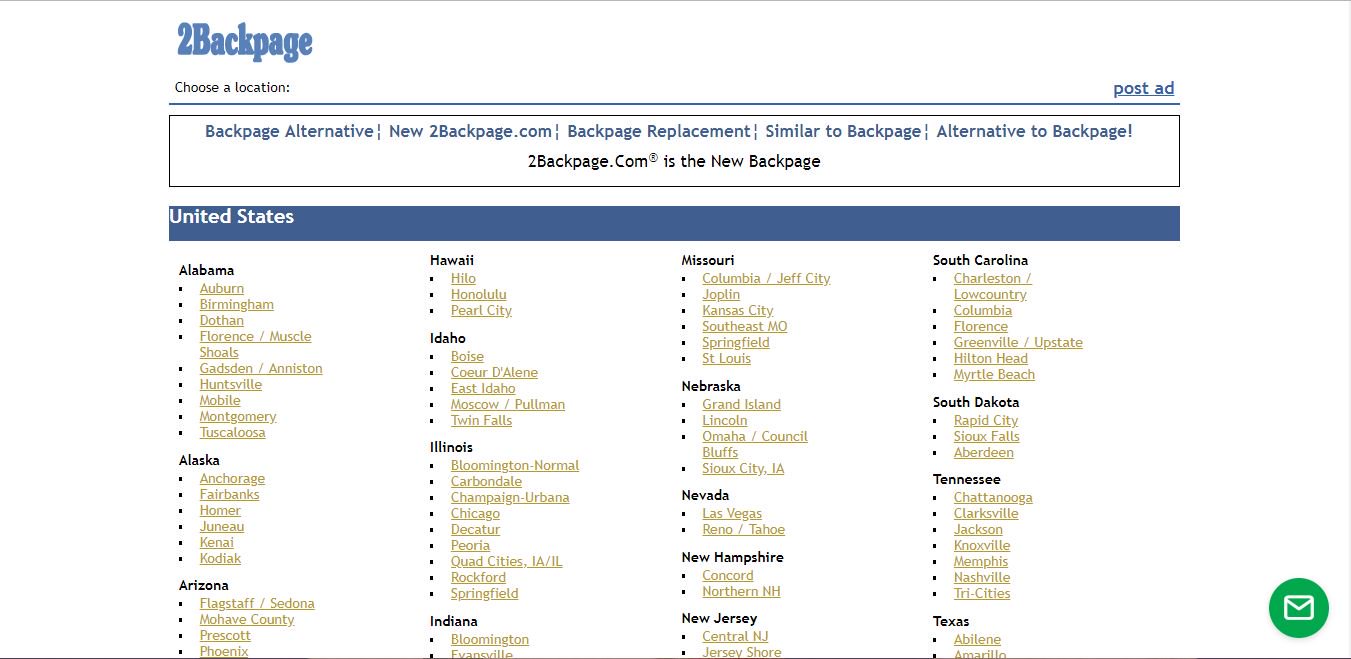Select Las Vegas link
Screen dimensions: 1351x659
(732, 513)
